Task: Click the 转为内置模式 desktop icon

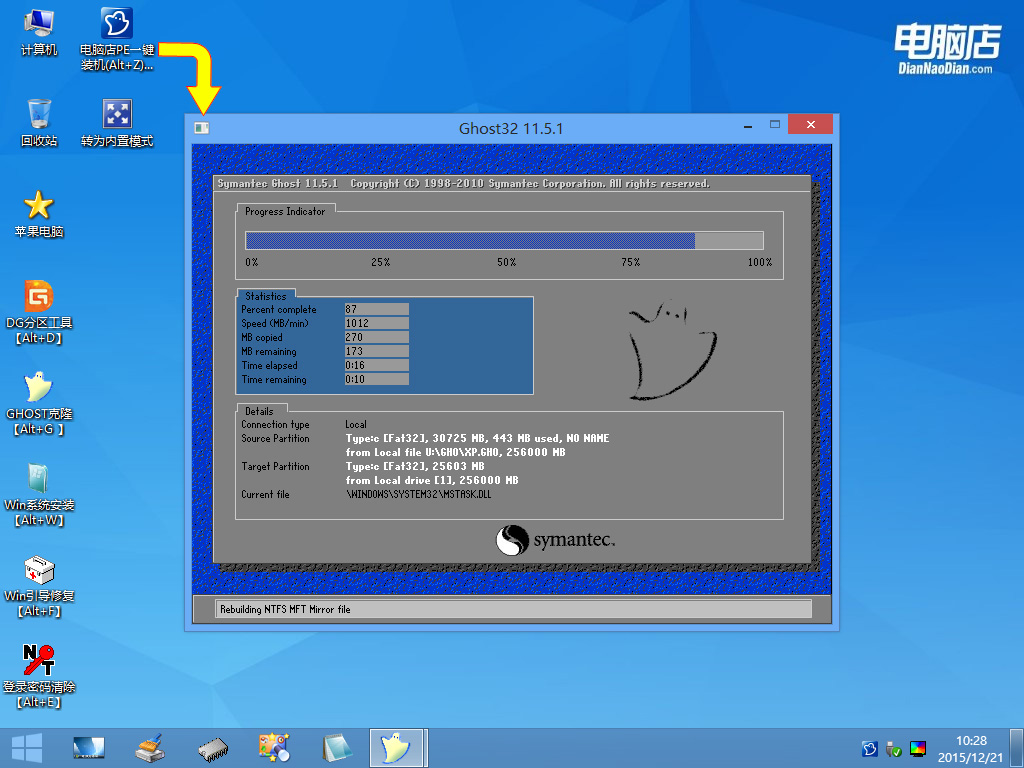Action: click(117, 123)
